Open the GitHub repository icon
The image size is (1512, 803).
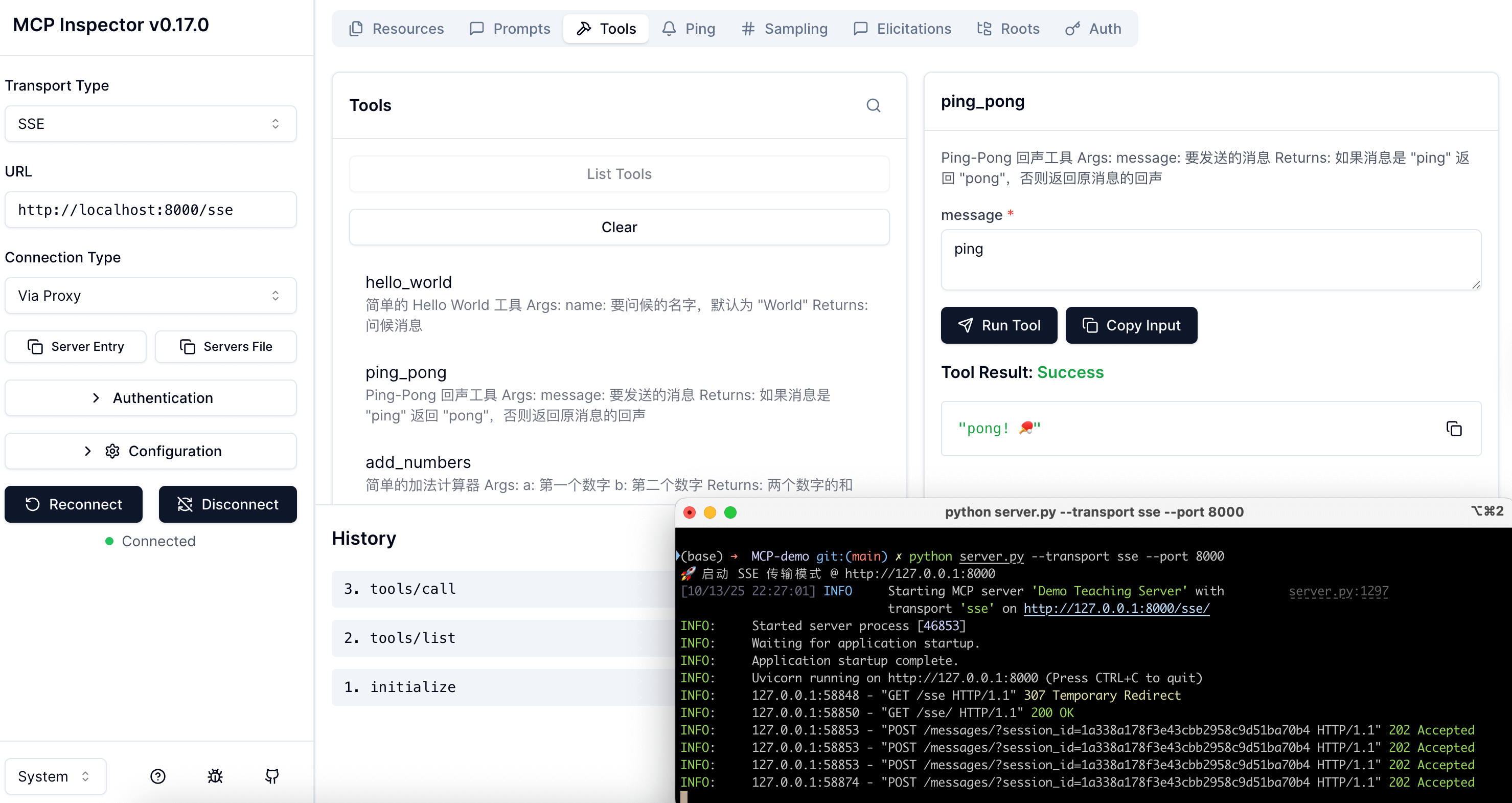pos(272,776)
